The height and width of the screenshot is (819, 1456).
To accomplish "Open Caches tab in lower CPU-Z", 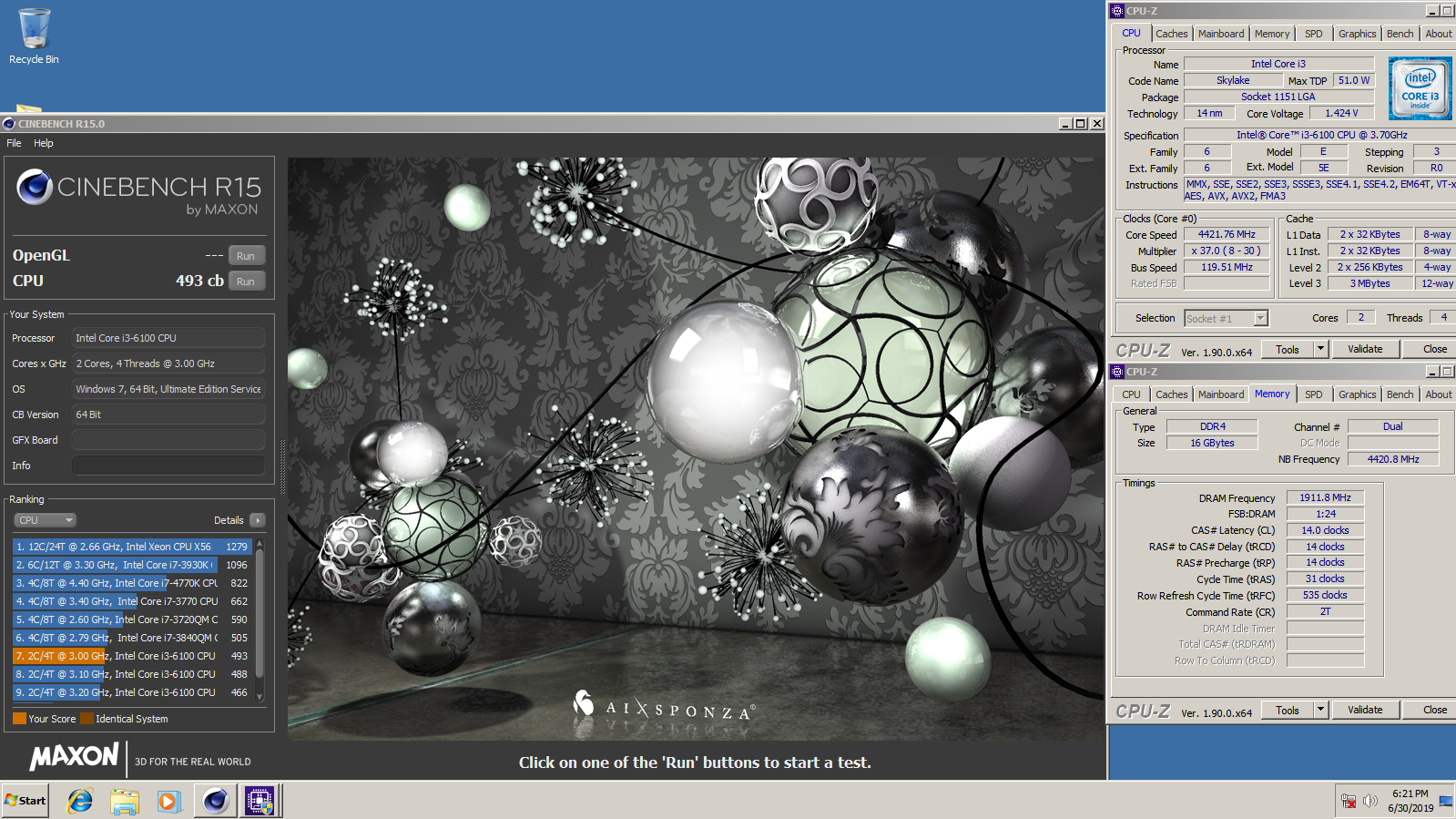I will [x=1172, y=394].
